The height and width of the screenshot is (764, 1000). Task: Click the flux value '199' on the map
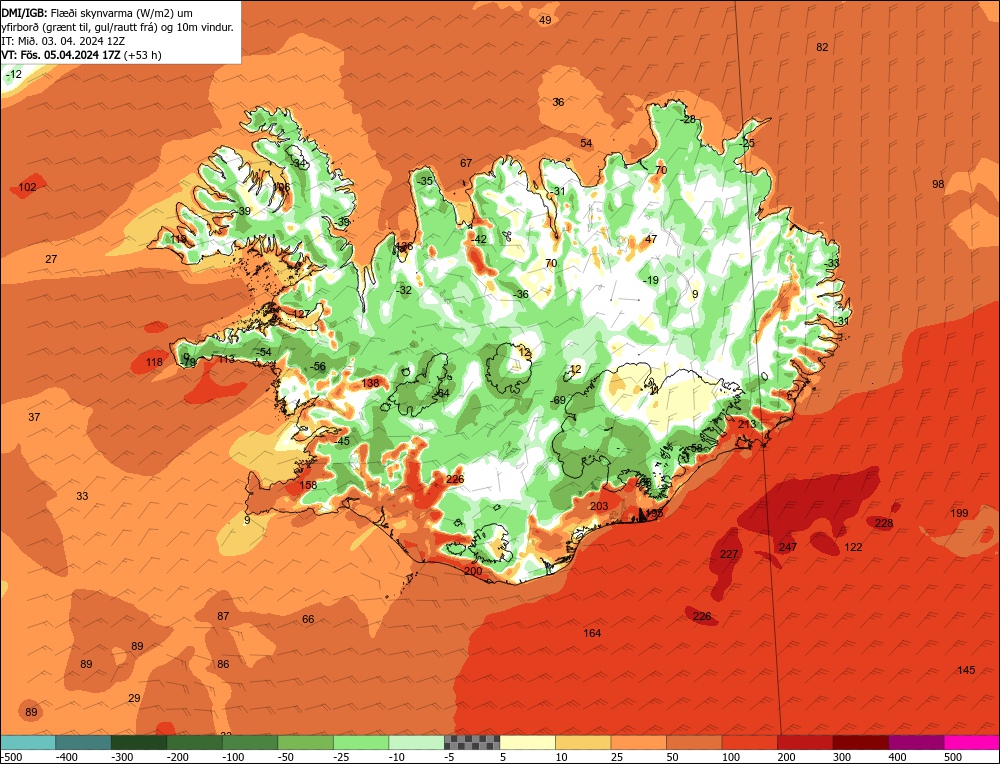(959, 513)
